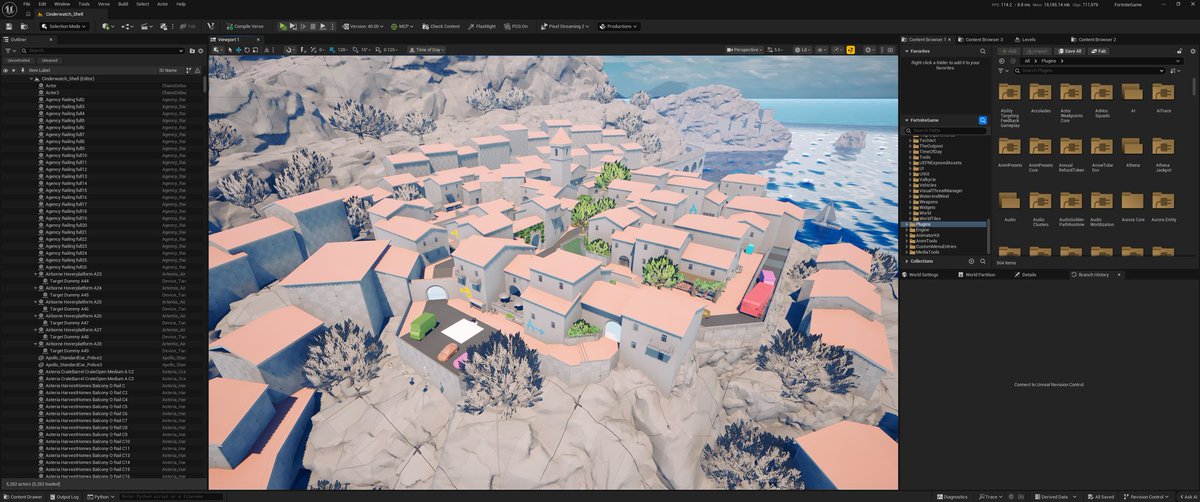Collapse the Favorites section
Image resolution: width=1200 pixels, height=502 pixels.
pos(907,51)
